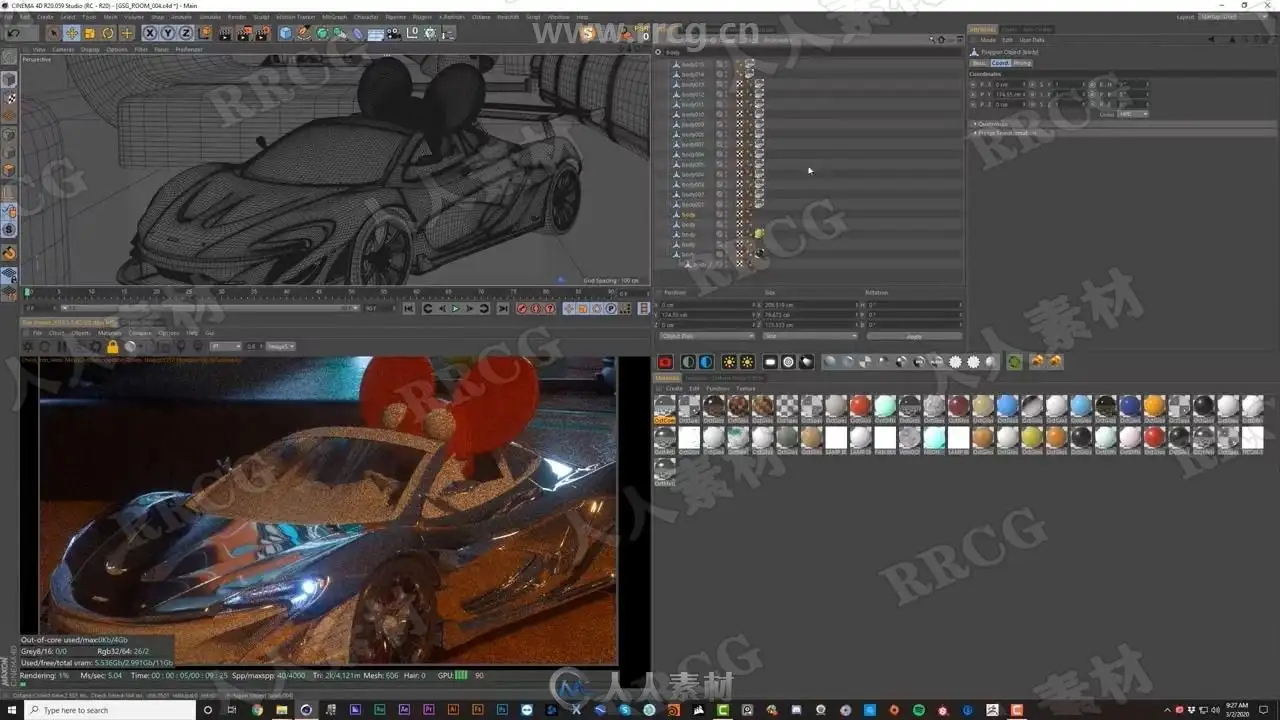1280x720 pixels.
Task: Click sun light icon above materials
Action: click(729, 362)
